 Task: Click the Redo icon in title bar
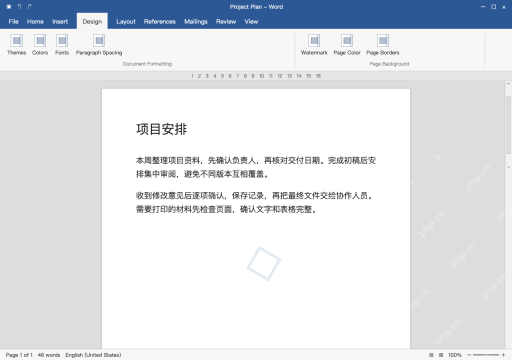[29, 7]
